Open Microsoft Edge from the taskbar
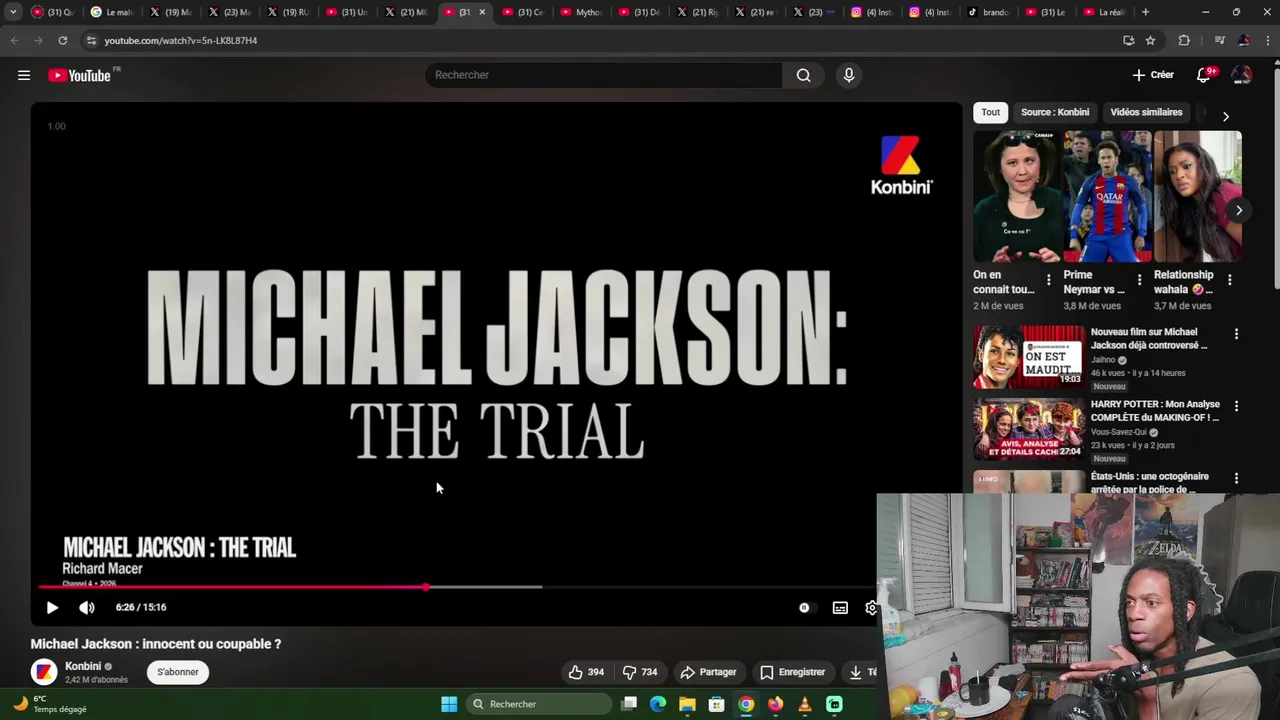The image size is (1280, 720). tap(658, 704)
